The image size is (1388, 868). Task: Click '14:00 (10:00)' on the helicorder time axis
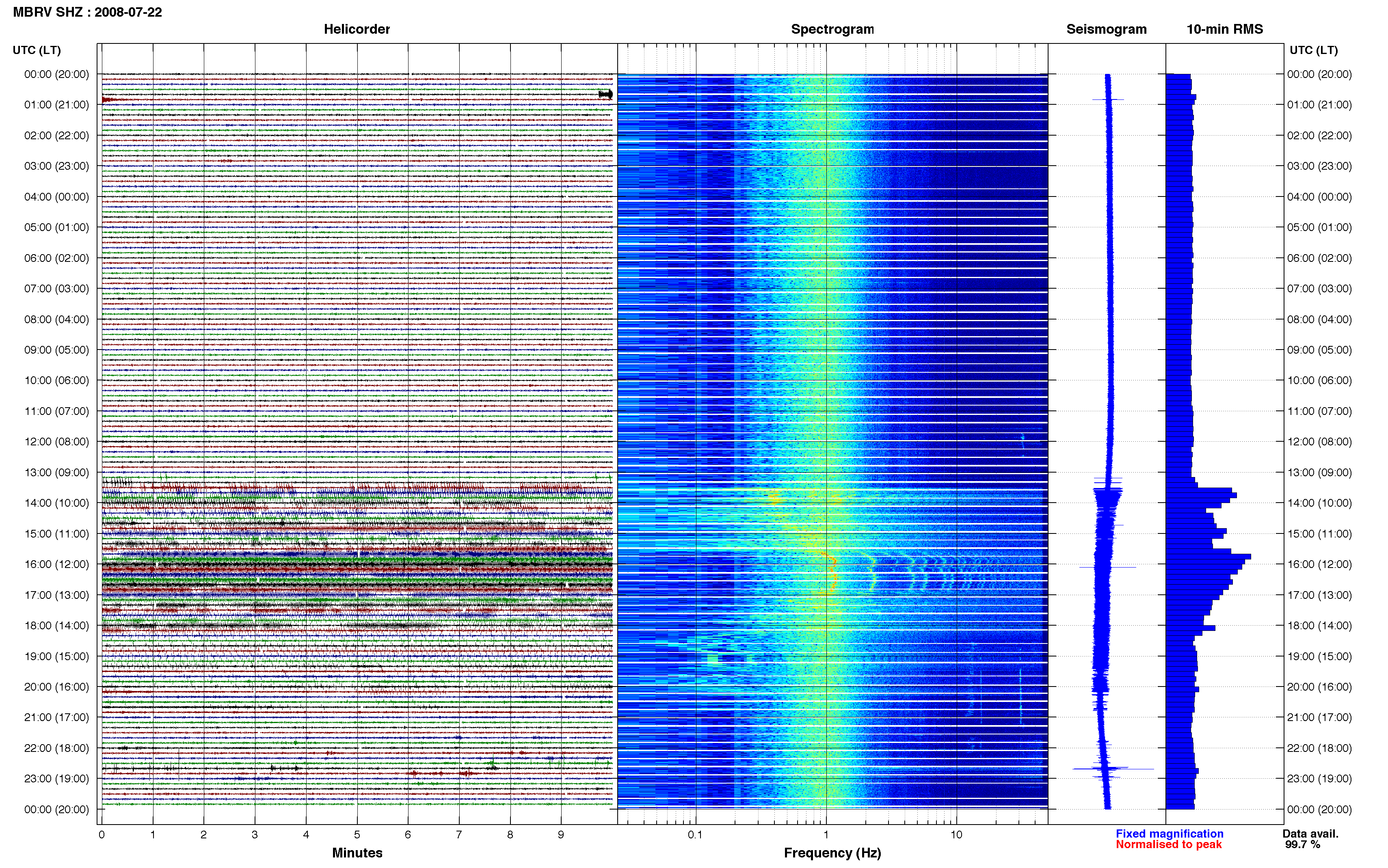(56, 503)
